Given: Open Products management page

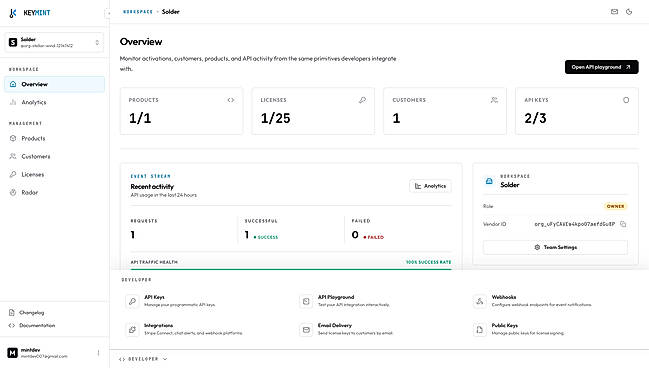Looking at the screenshot, I should click(x=54, y=138).
